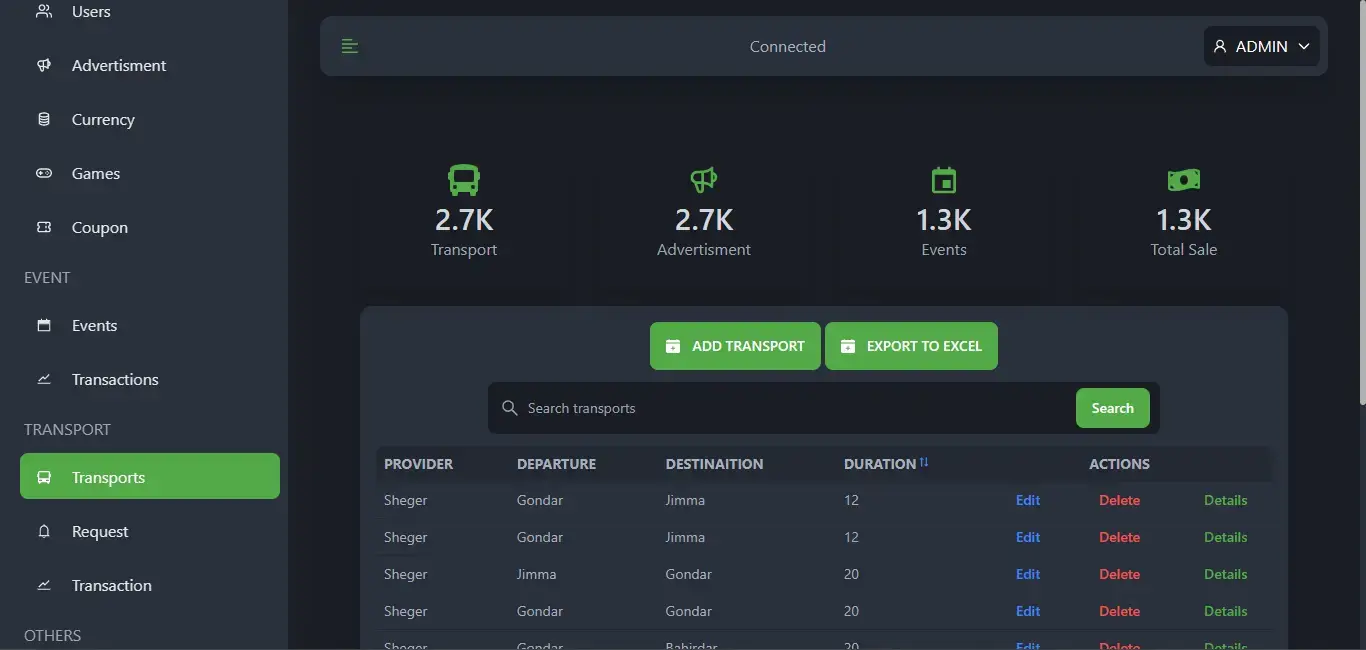The image size is (1366, 650).
Task: Edit the first Gondar to Jimma row
Action: tap(1028, 500)
